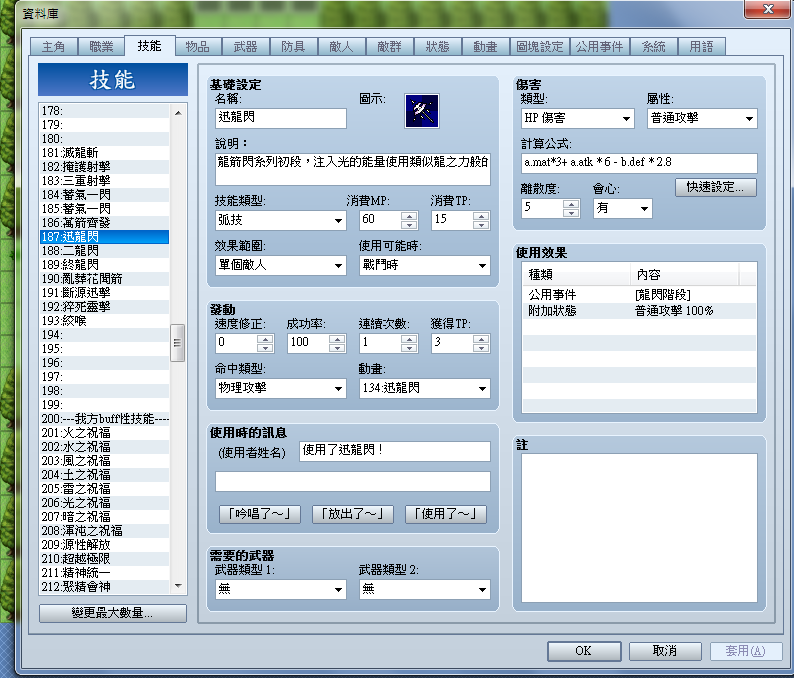The width and height of the screenshot is (794, 678).
Task: Click the 快速設定... button
Action: tap(716, 187)
